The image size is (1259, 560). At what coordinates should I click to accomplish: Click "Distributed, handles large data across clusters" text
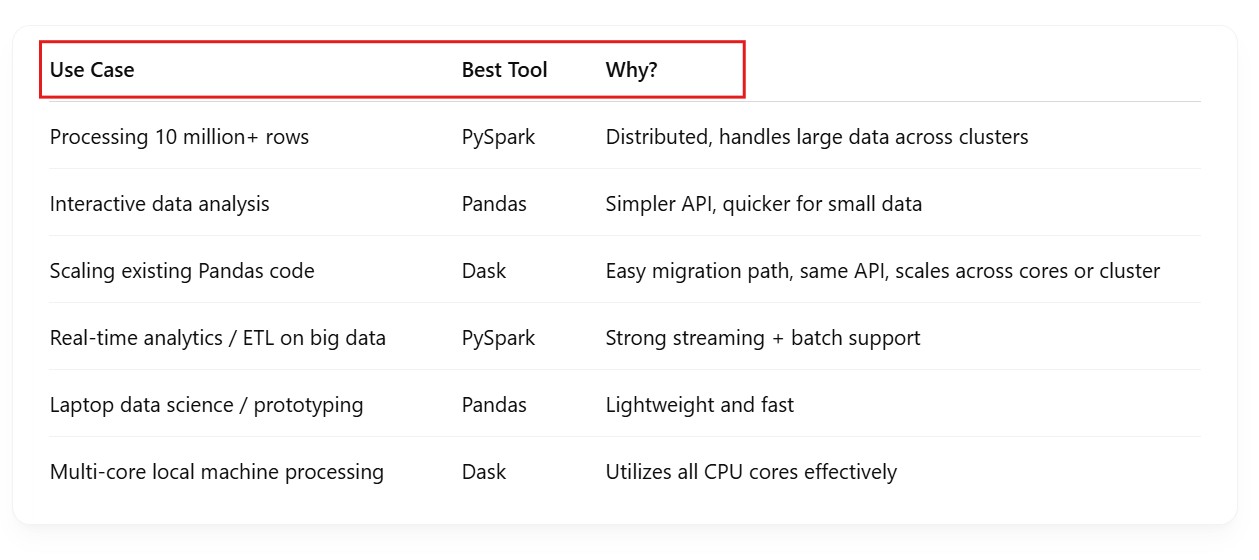click(816, 137)
